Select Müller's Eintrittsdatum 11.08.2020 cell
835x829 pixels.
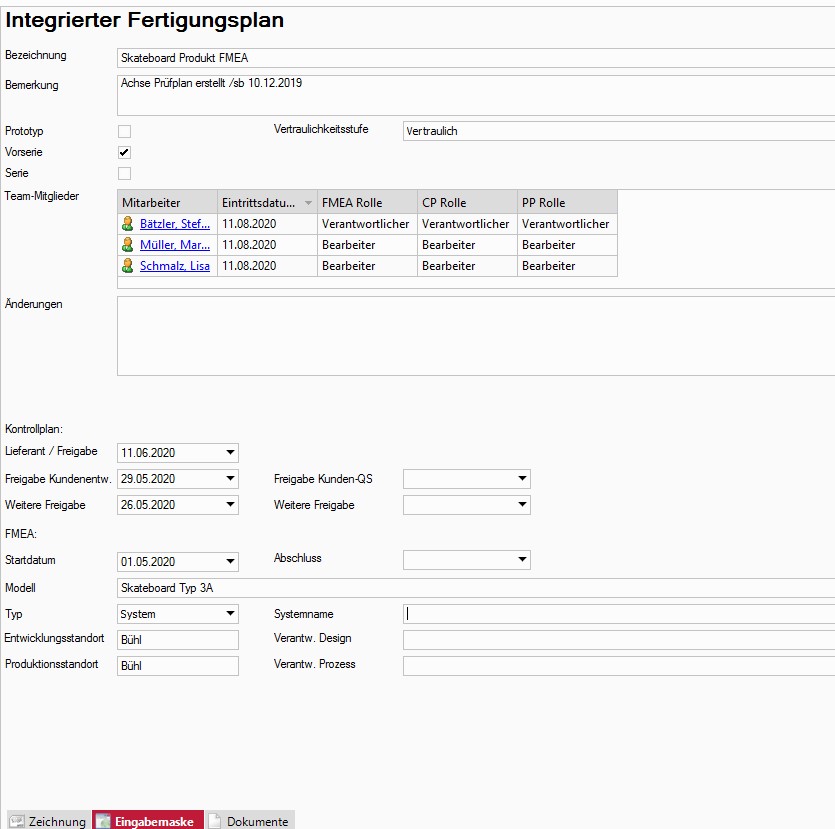(267, 244)
